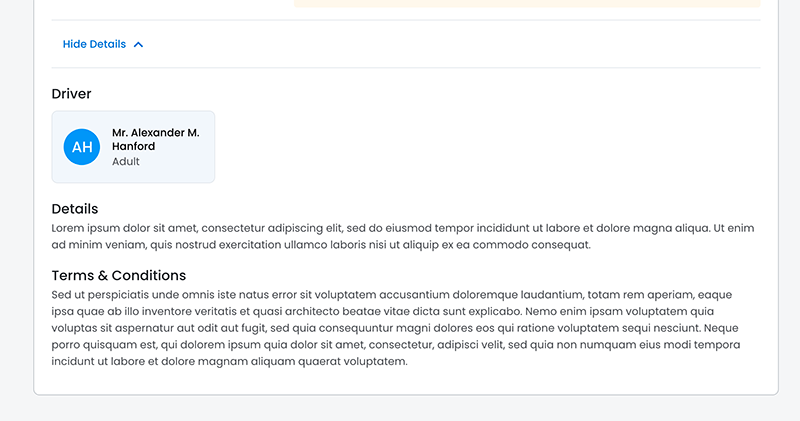Click the Terms & Conditions heading

(x=119, y=275)
